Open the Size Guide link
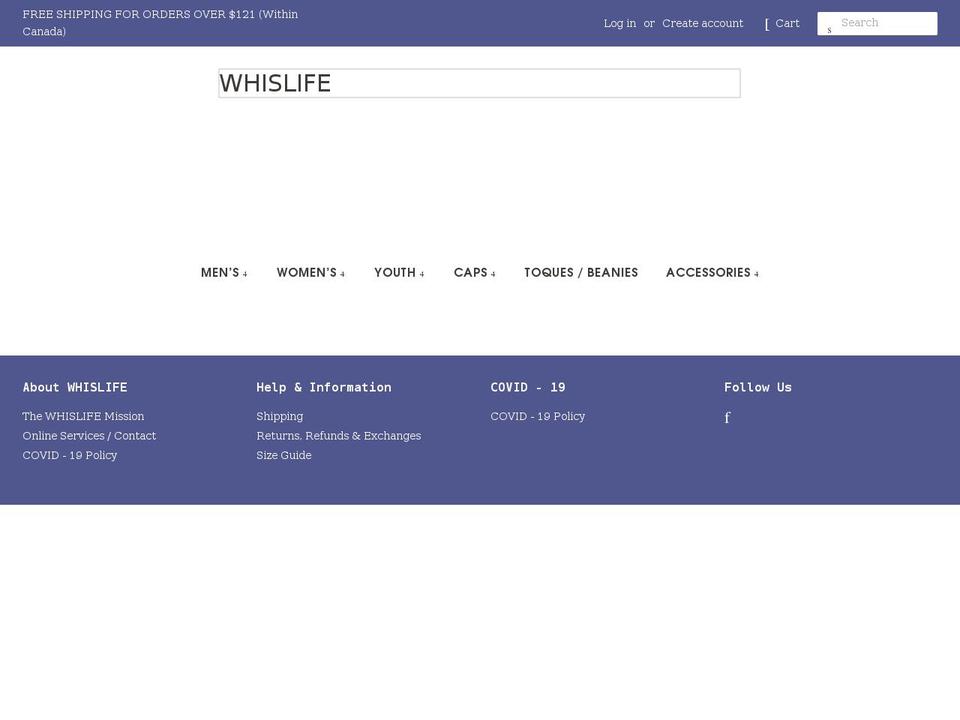960x720 pixels. [x=283, y=455]
